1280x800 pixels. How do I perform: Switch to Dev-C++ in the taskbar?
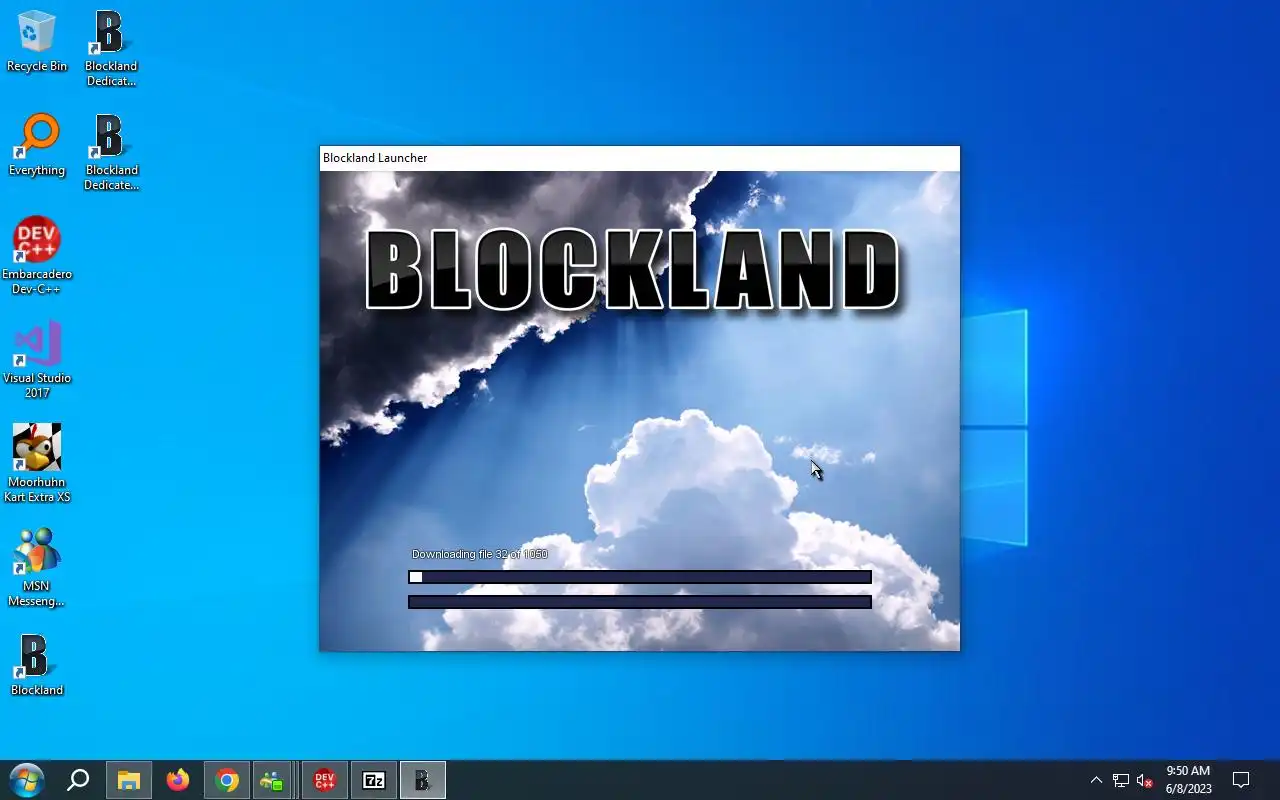coord(325,780)
